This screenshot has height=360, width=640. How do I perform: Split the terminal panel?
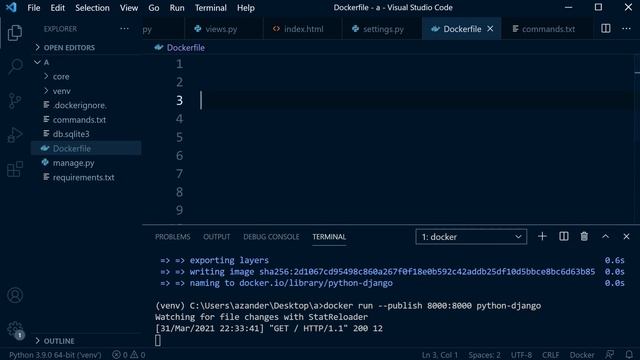[564, 236]
